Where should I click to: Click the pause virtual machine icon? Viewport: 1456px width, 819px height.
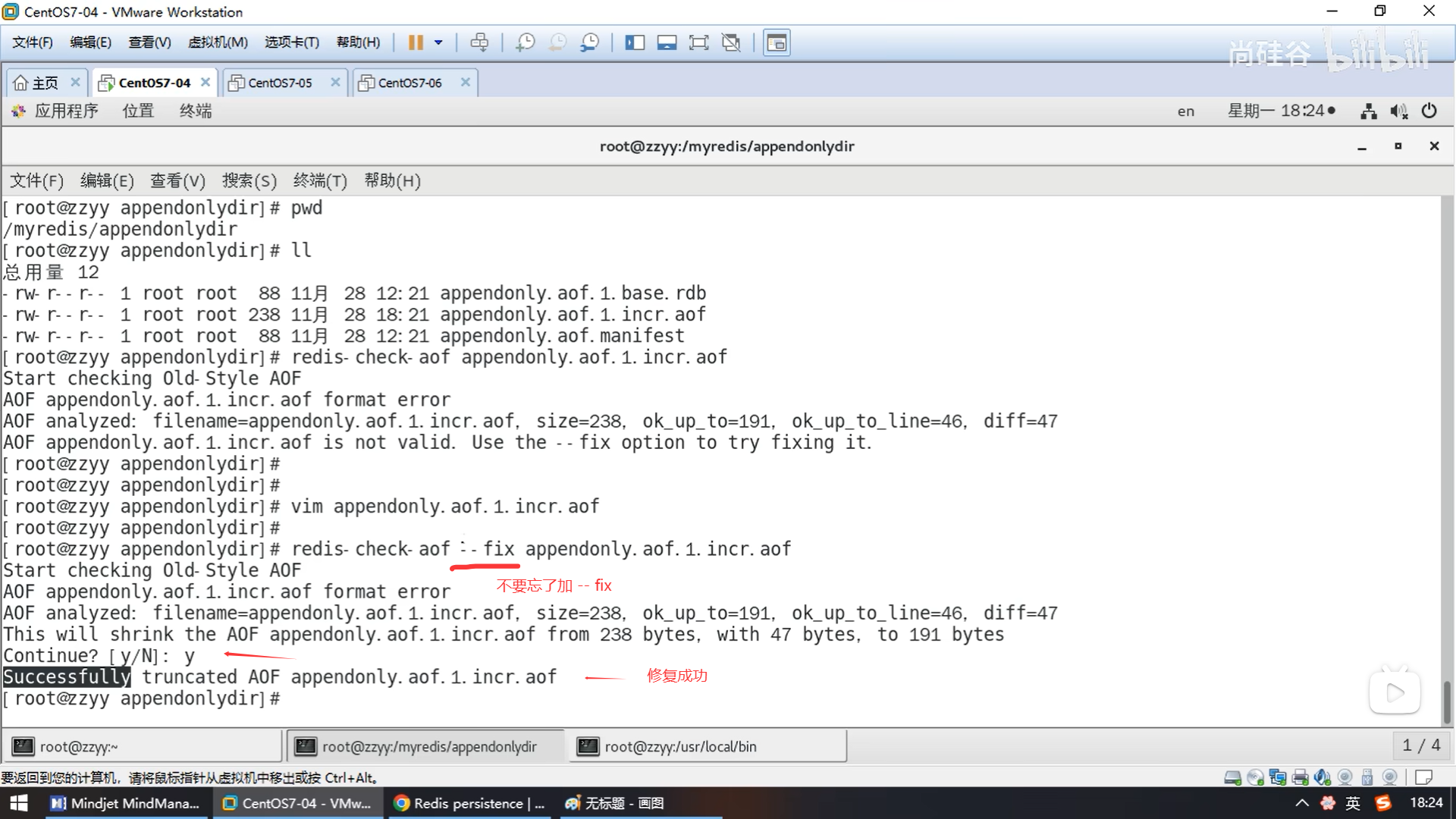click(x=415, y=42)
